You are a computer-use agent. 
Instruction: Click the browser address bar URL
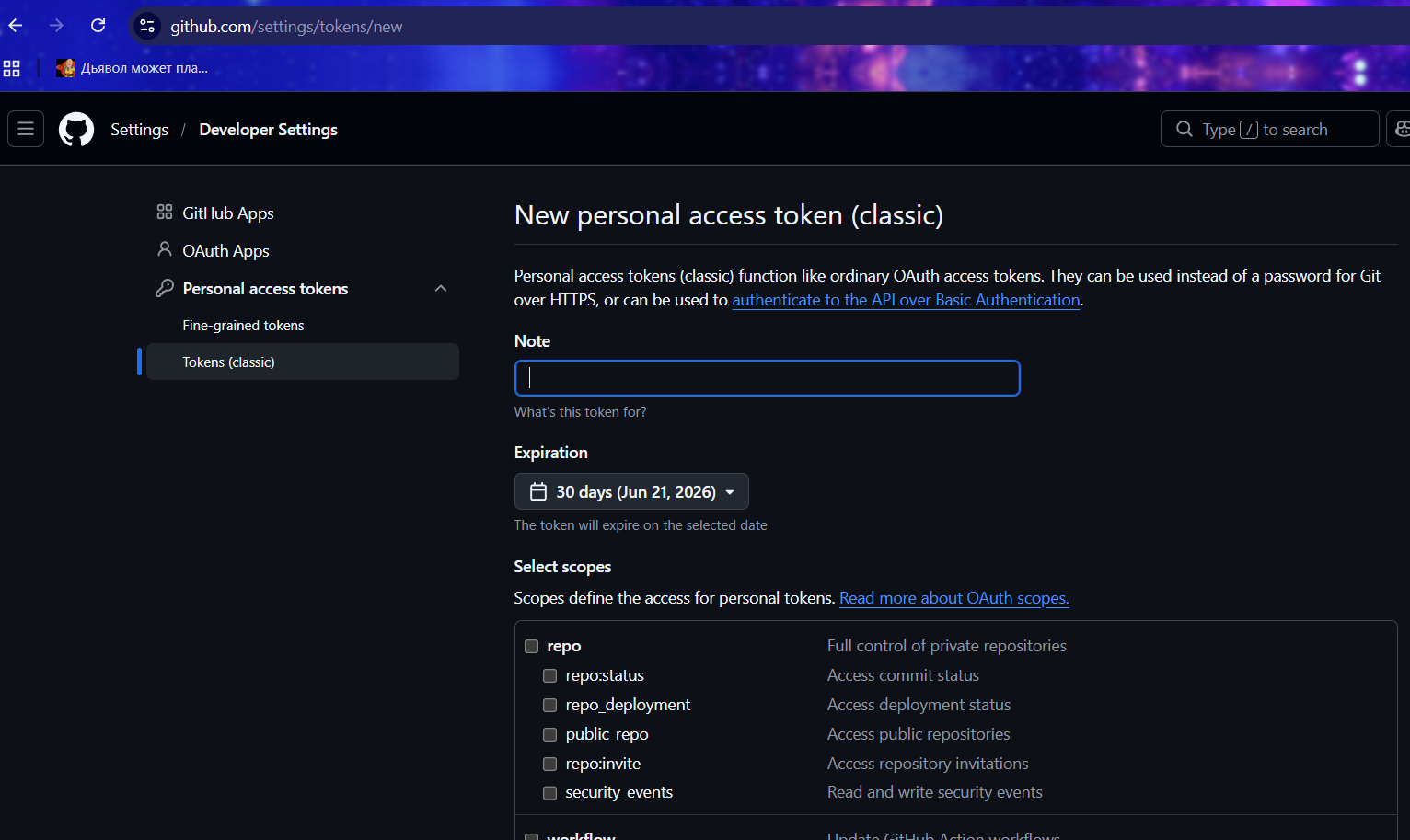point(286,27)
